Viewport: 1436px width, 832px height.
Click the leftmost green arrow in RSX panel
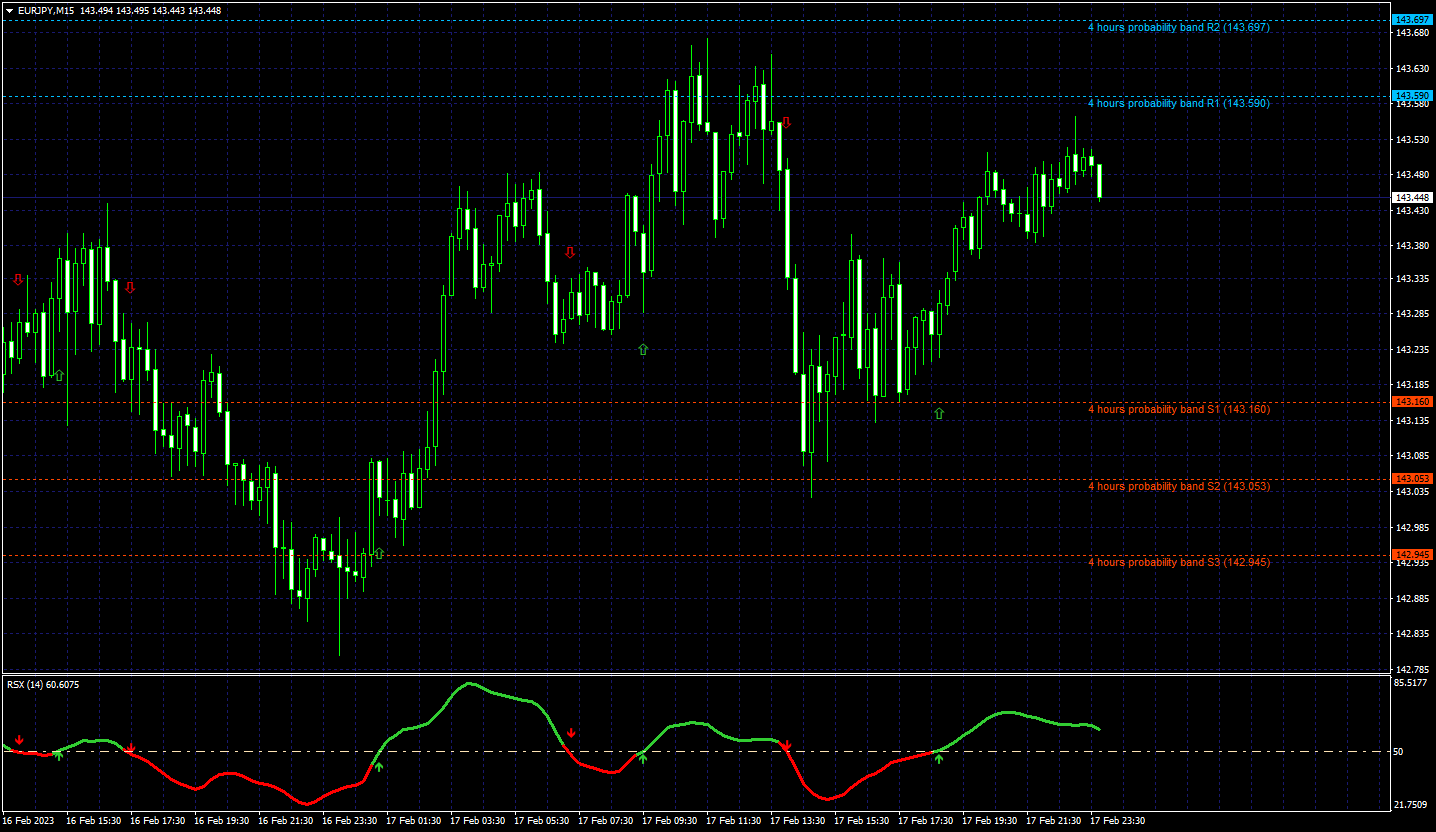coord(59,756)
